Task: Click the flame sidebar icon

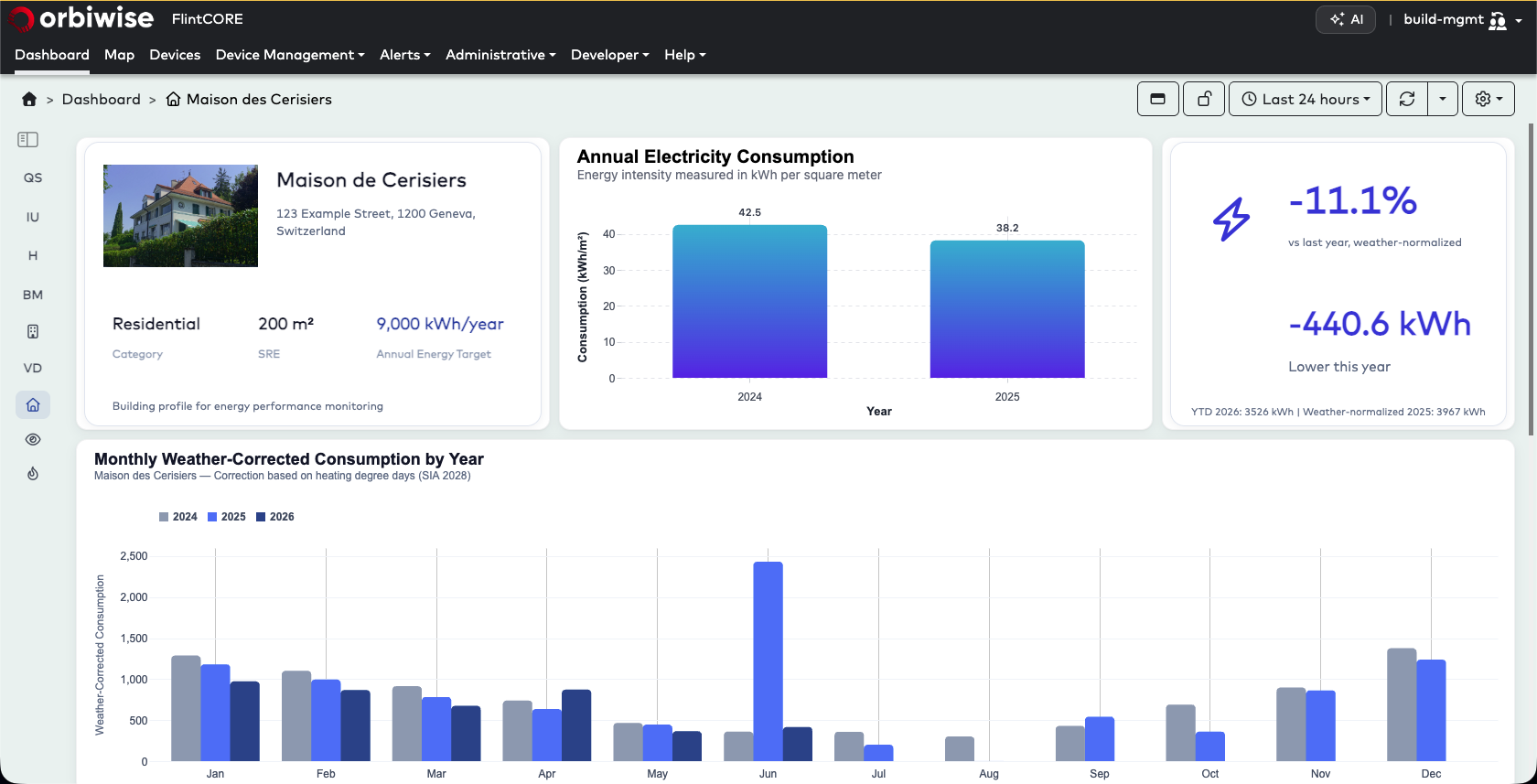Action: coord(33,474)
